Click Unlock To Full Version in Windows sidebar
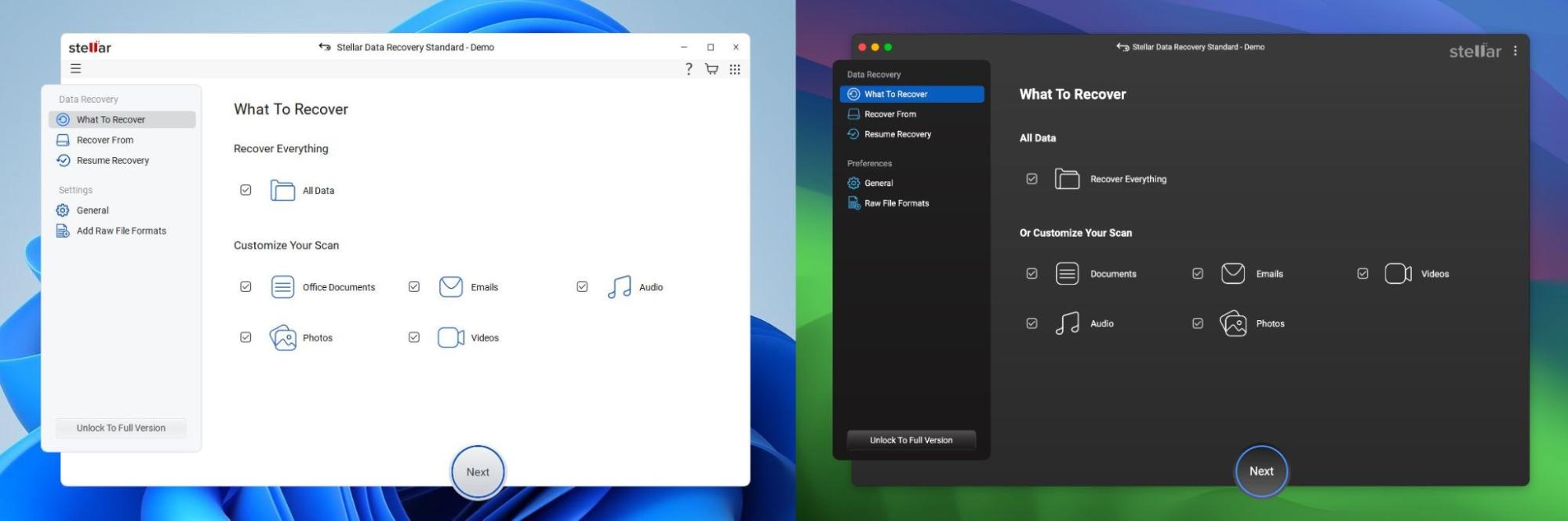Image resolution: width=1568 pixels, height=521 pixels. click(x=121, y=428)
